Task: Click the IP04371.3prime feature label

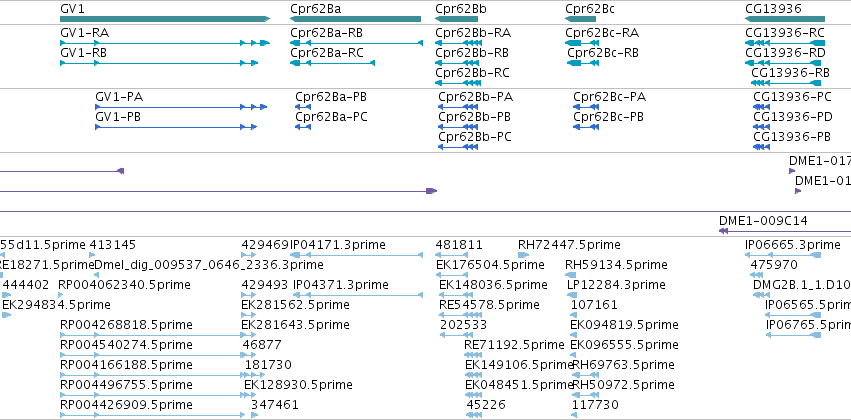Action: coord(341,285)
